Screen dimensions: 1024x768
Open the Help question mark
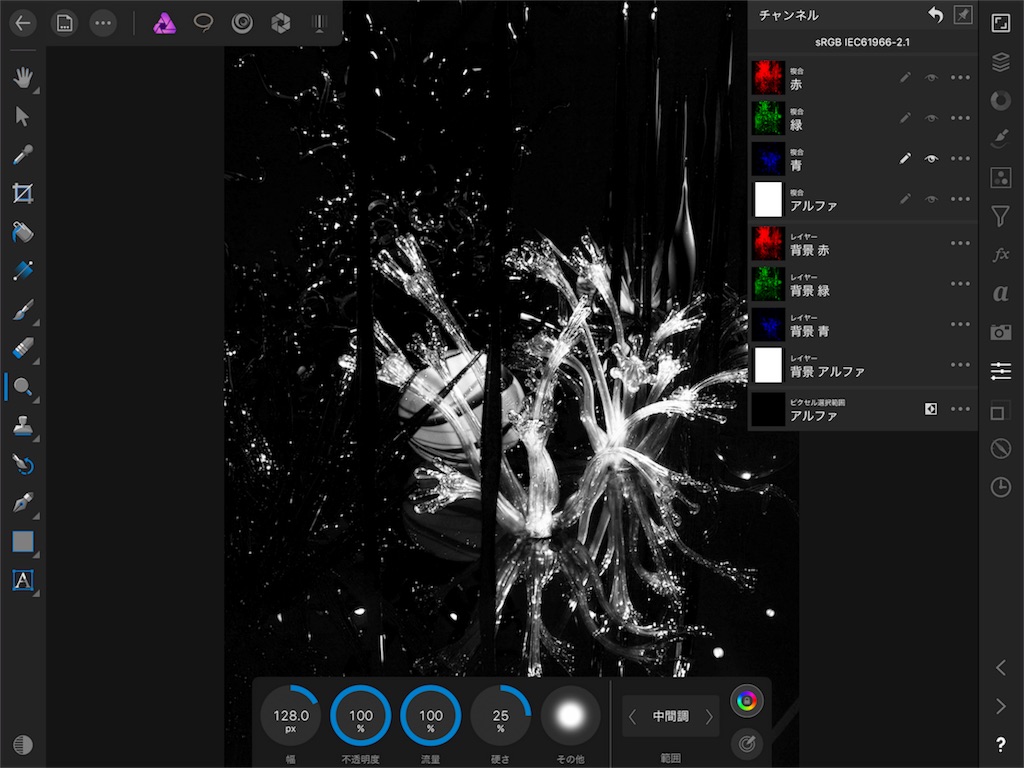pyautogui.click(x=1000, y=744)
